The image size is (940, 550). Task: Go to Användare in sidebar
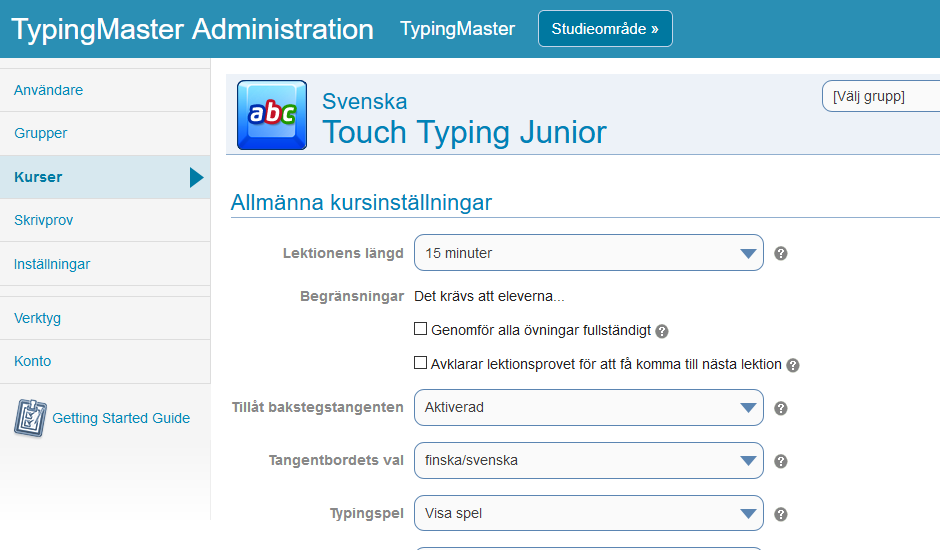pyautogui.click(x=105, y=90)
